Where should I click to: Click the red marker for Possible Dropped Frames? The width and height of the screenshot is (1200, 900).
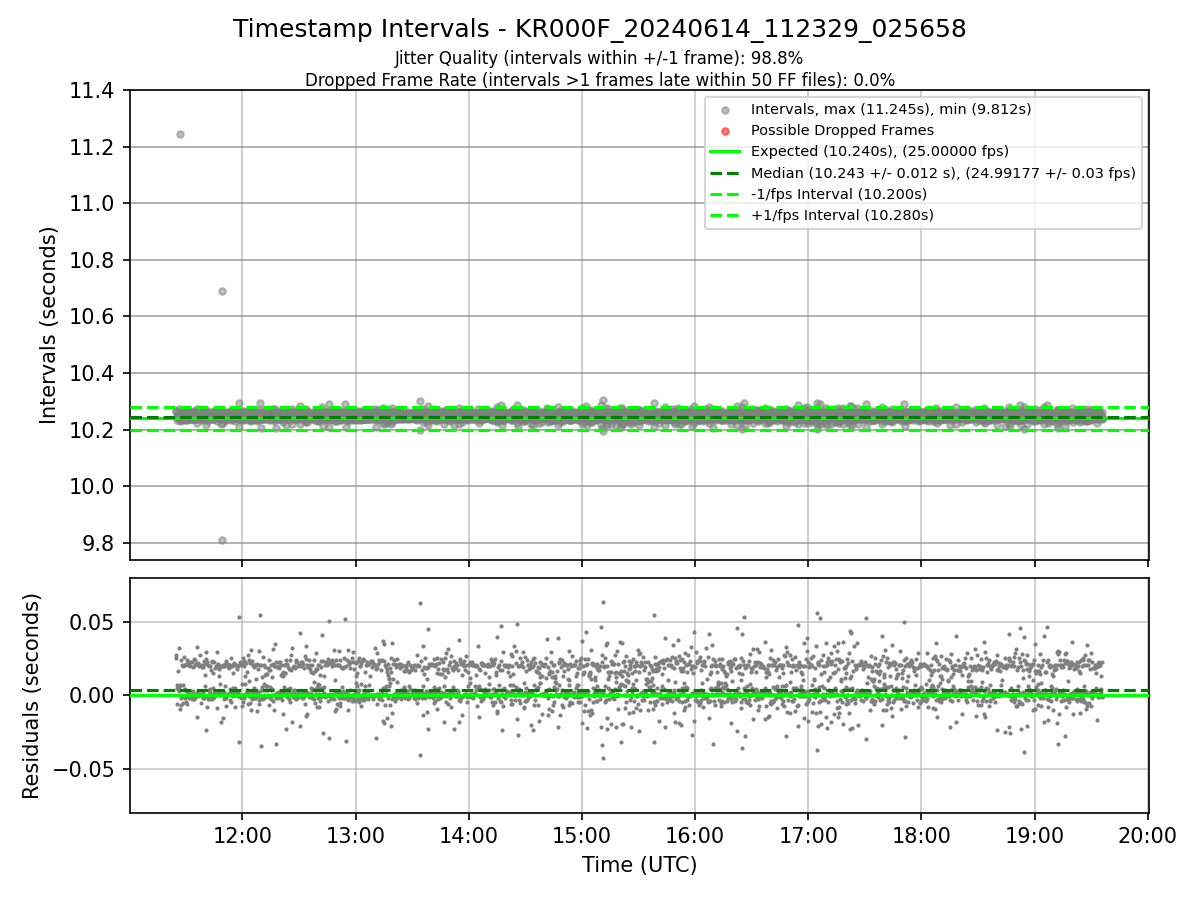726,130
